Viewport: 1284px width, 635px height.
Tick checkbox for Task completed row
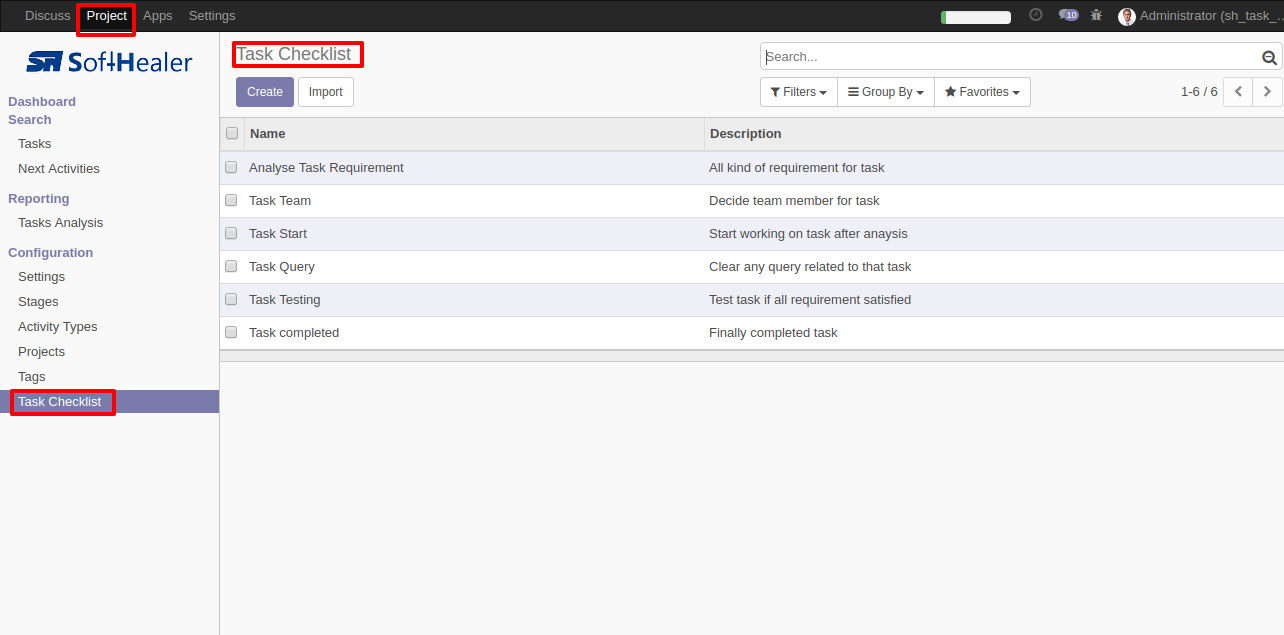point(231,332)
